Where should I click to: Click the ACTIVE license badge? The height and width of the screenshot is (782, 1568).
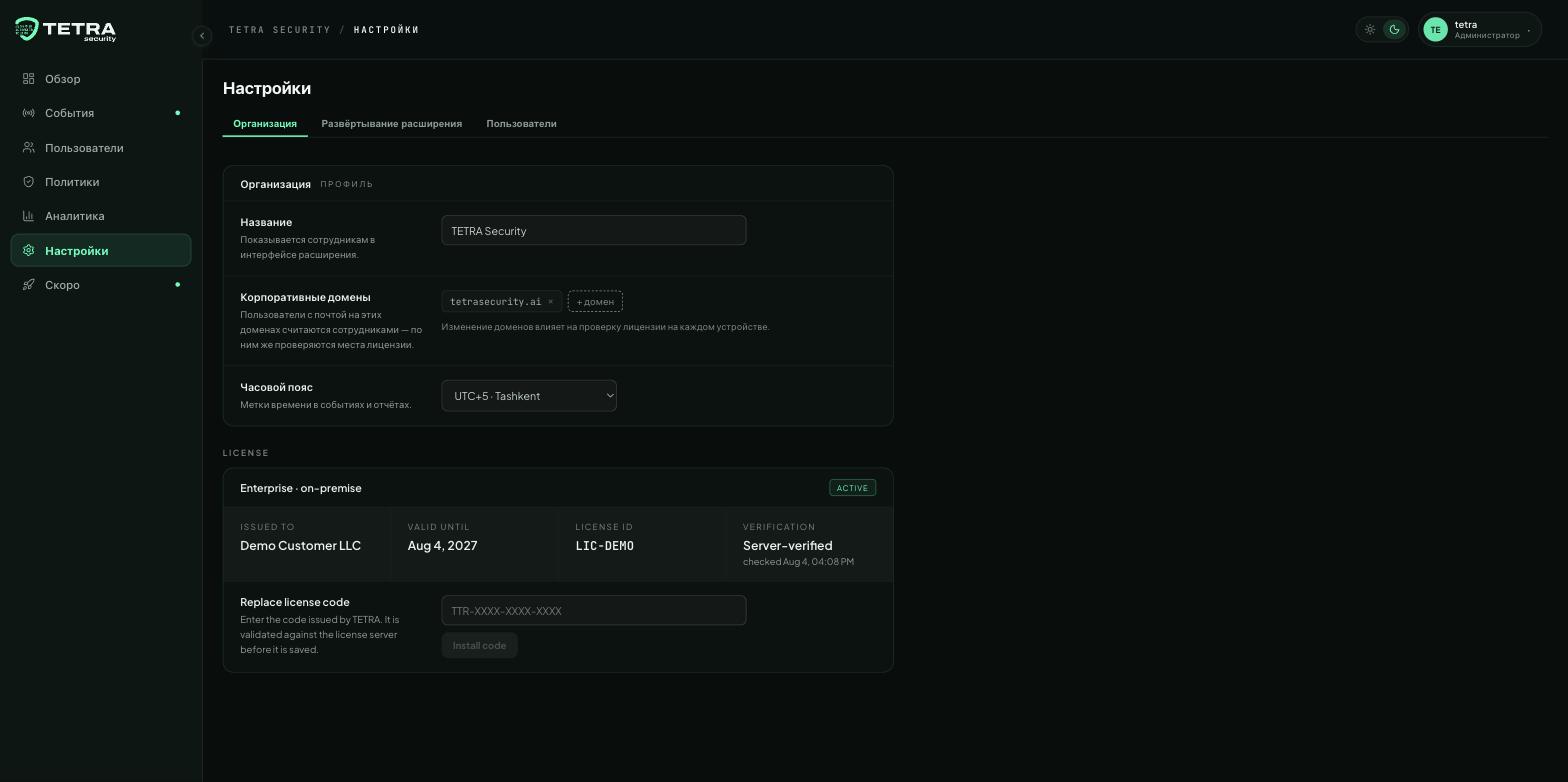click(x=852, y=488)
